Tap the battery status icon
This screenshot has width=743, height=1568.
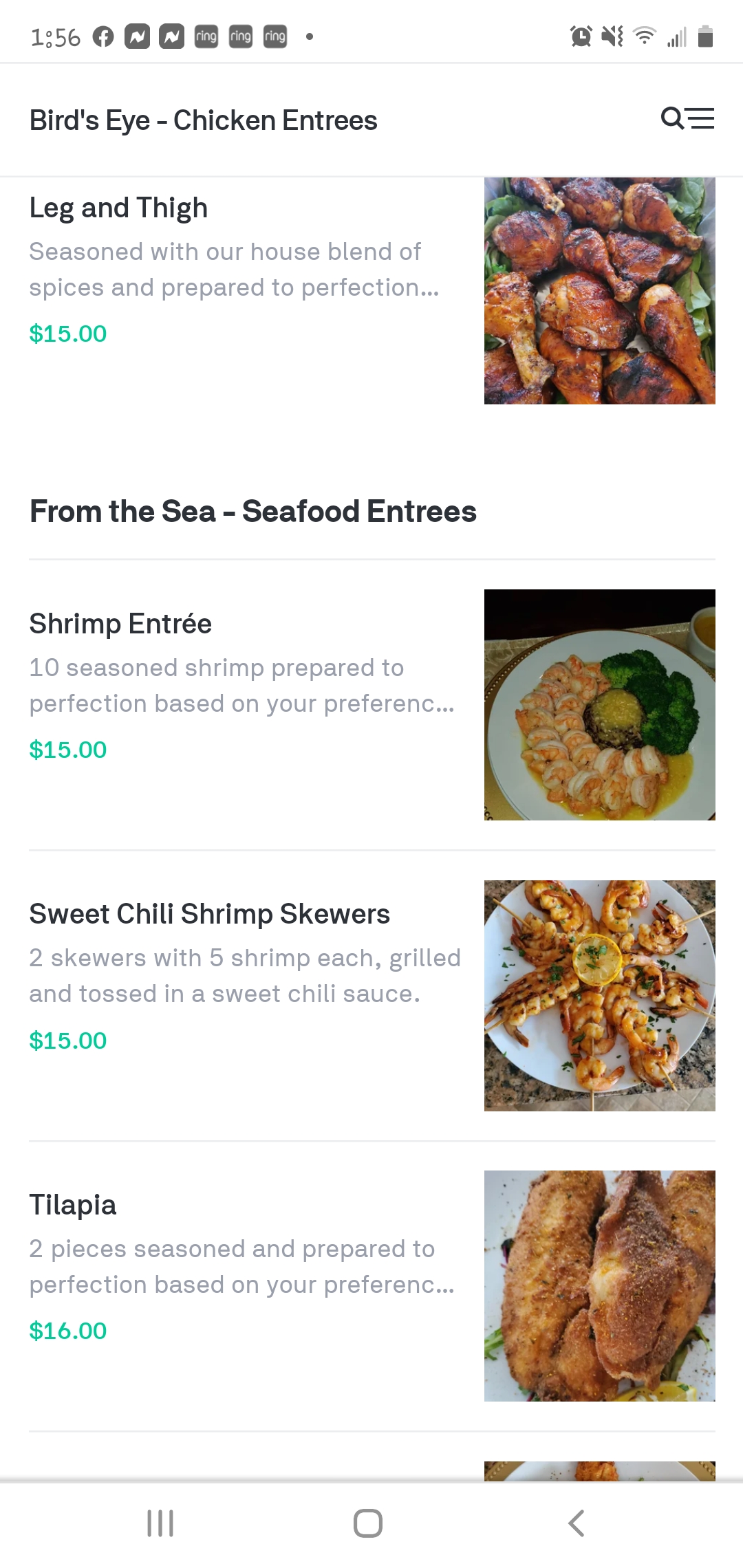(x=705, y=36)
